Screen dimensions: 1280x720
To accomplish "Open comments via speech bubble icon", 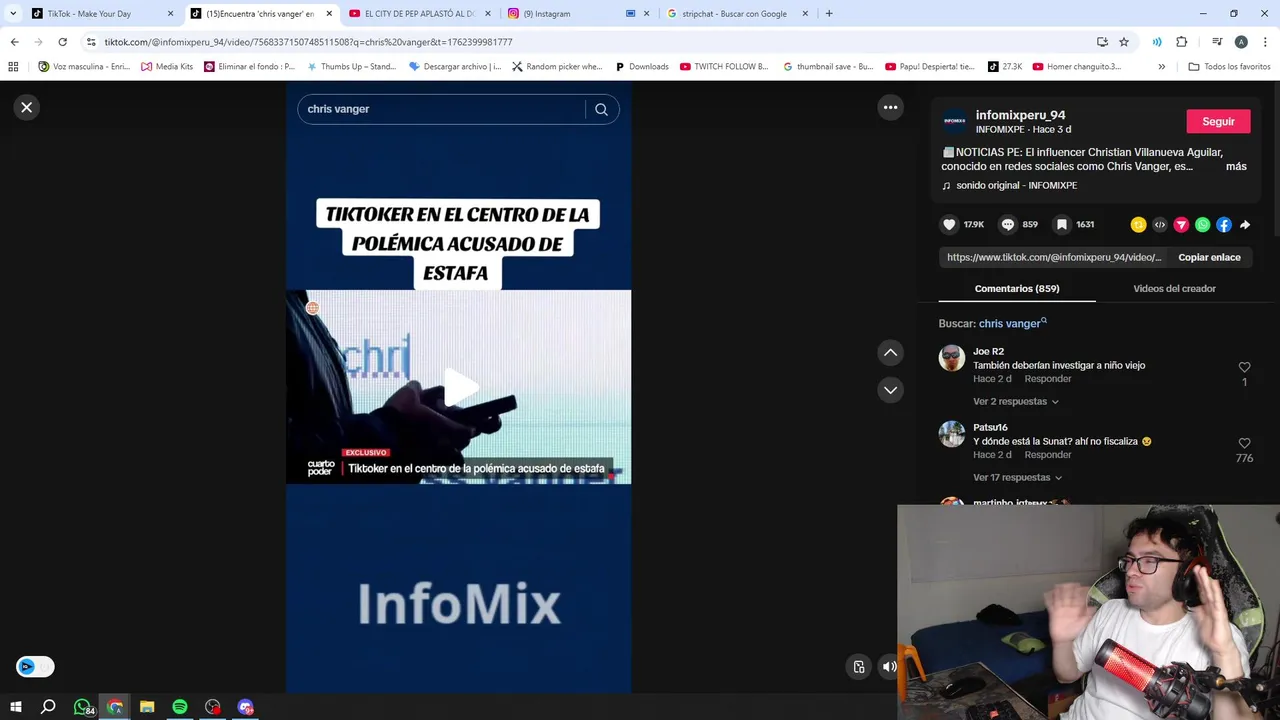I will [x=1008, y=225].
